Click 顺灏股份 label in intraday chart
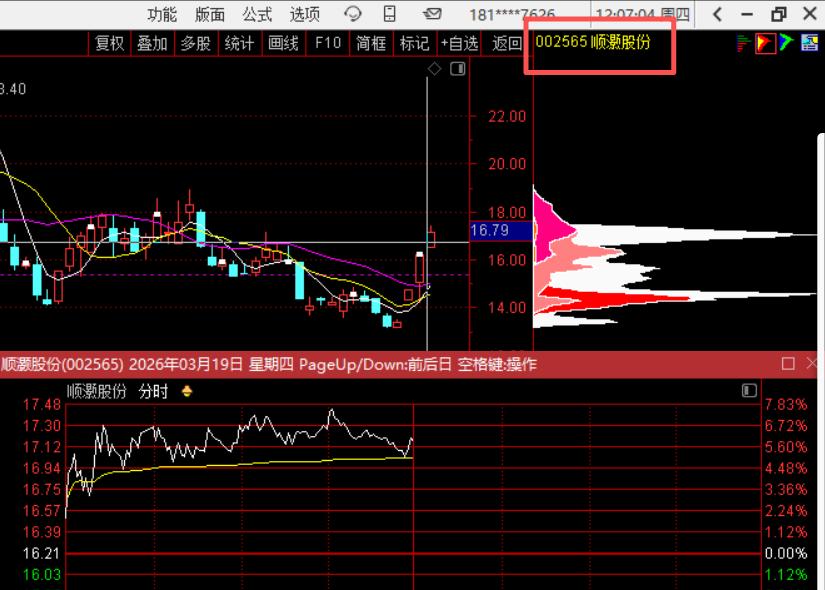The height and width of the screenshot is (590, 825). point(97,392)
